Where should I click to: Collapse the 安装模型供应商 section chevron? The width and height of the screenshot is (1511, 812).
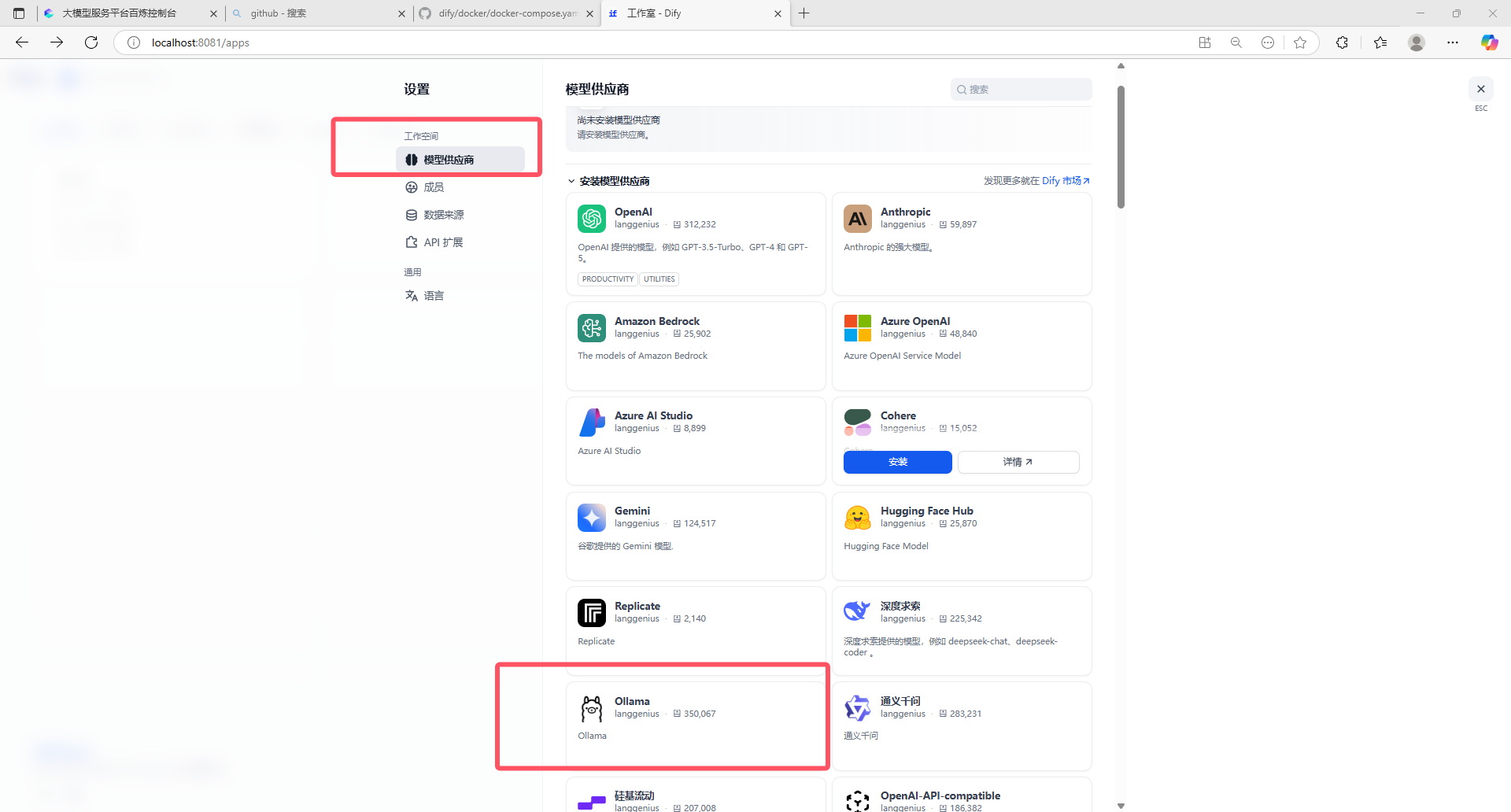[571, 182]
